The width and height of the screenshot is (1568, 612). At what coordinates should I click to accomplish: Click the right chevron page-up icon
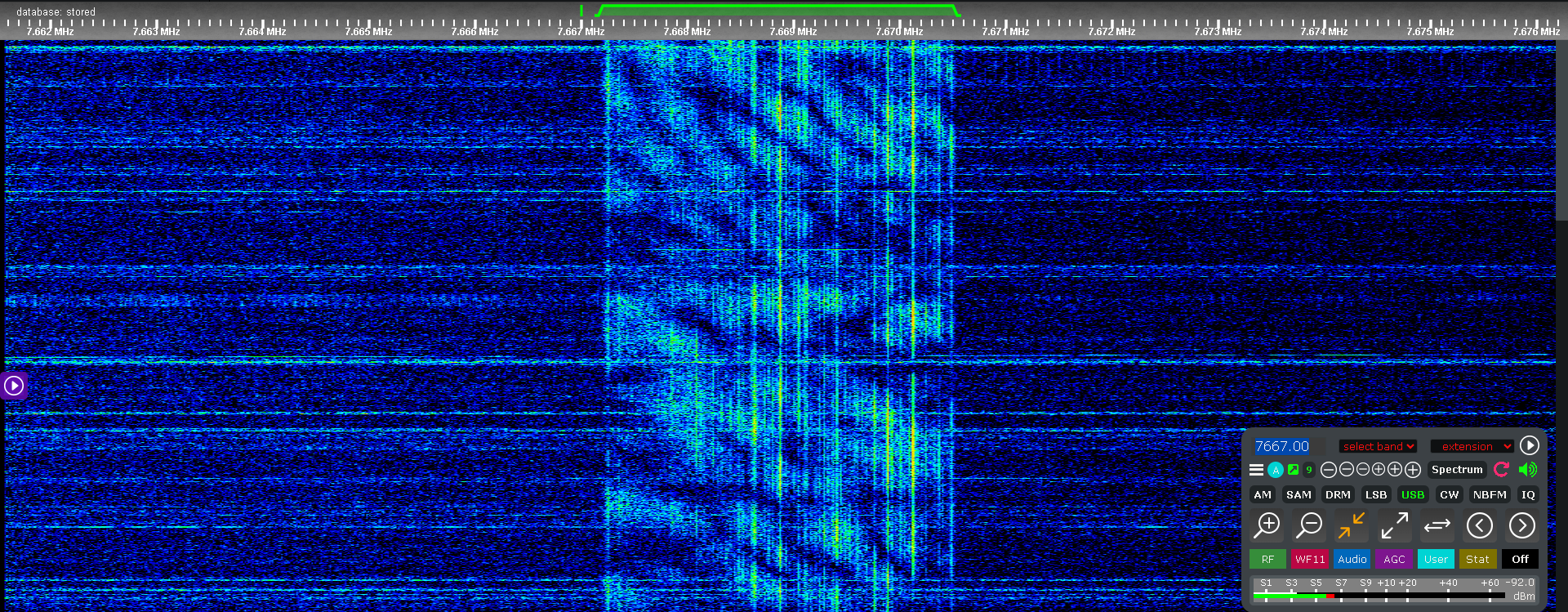pyautogui.click(x=1522, y=525)
